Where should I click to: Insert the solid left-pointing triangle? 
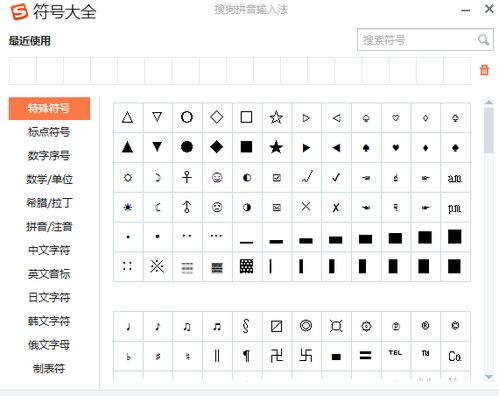click(336, 147)
